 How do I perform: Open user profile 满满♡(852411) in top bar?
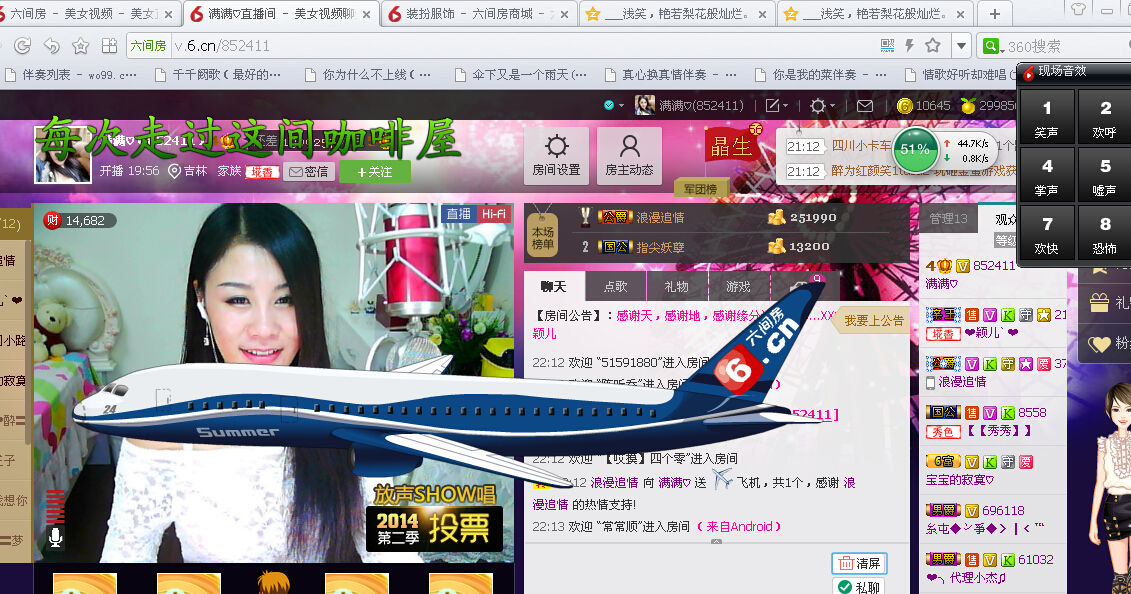point(689,105)
